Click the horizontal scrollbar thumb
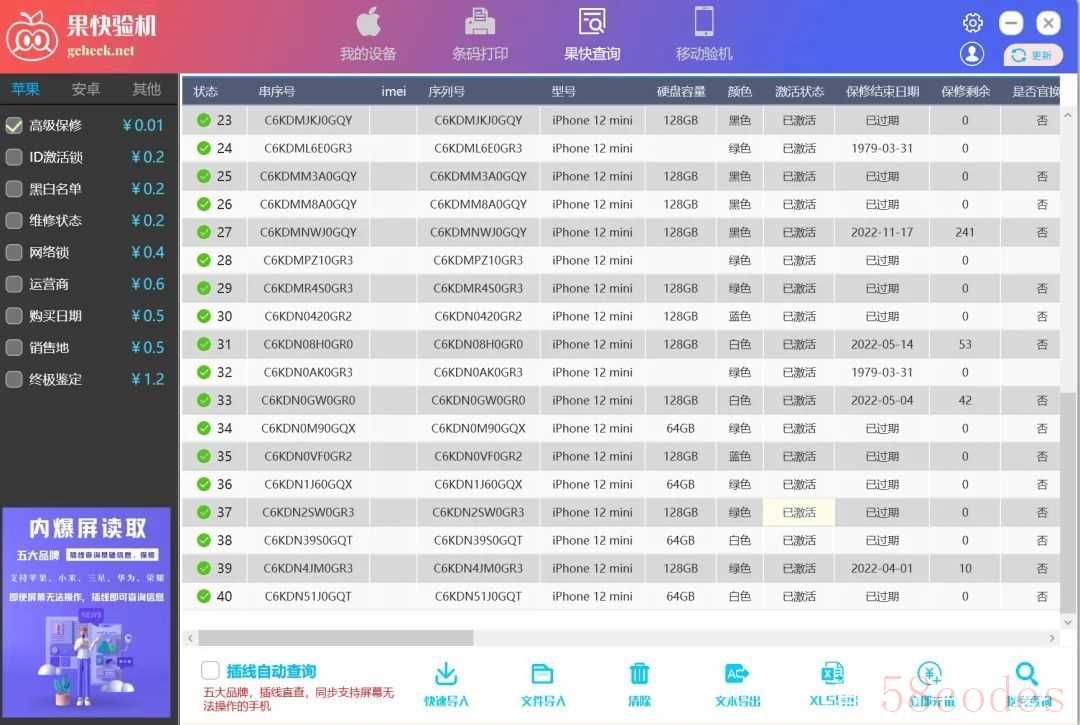Viewport: 1080px width, 725px height. tap(335, 638)
